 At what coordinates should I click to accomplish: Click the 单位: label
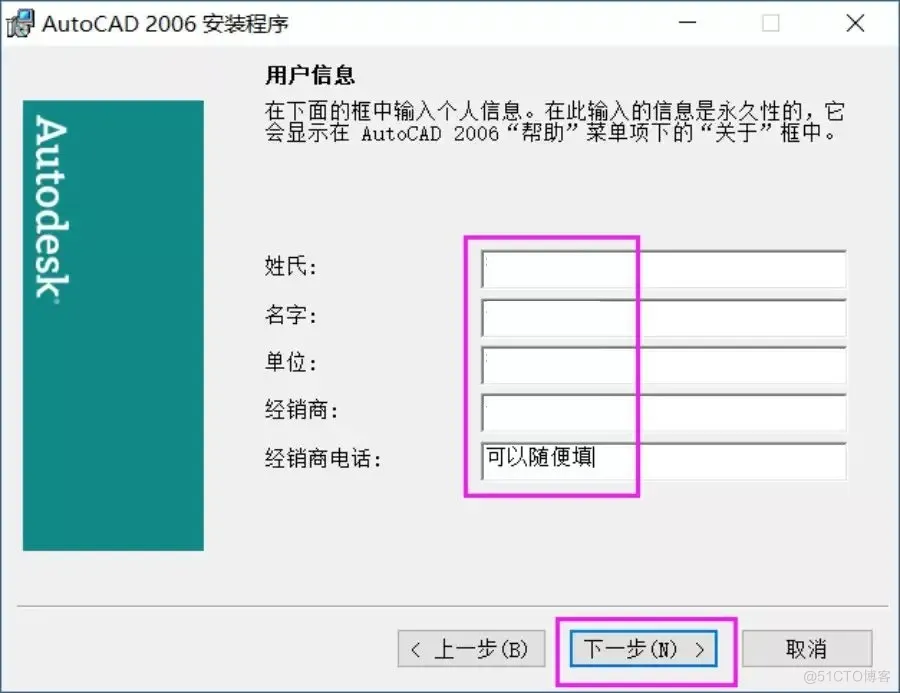290,362
